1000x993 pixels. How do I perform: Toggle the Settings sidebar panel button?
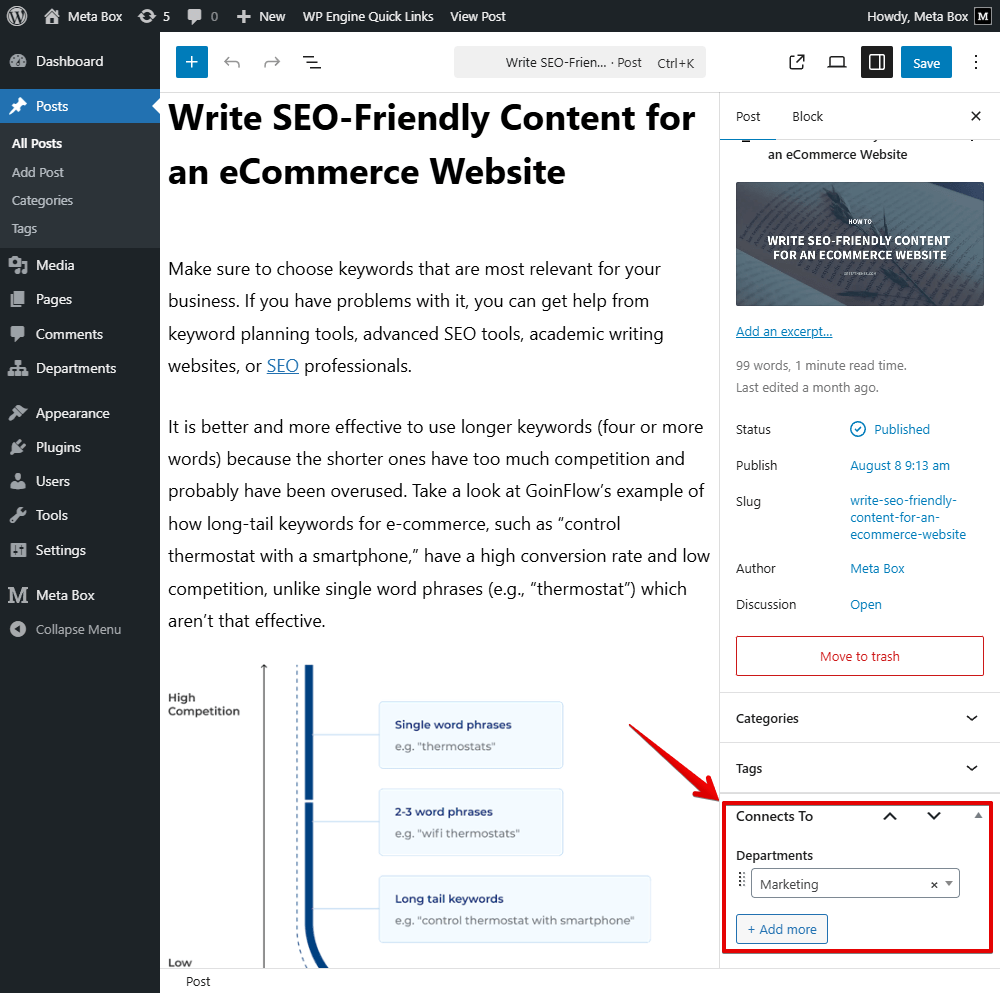(x=877, y=62)
